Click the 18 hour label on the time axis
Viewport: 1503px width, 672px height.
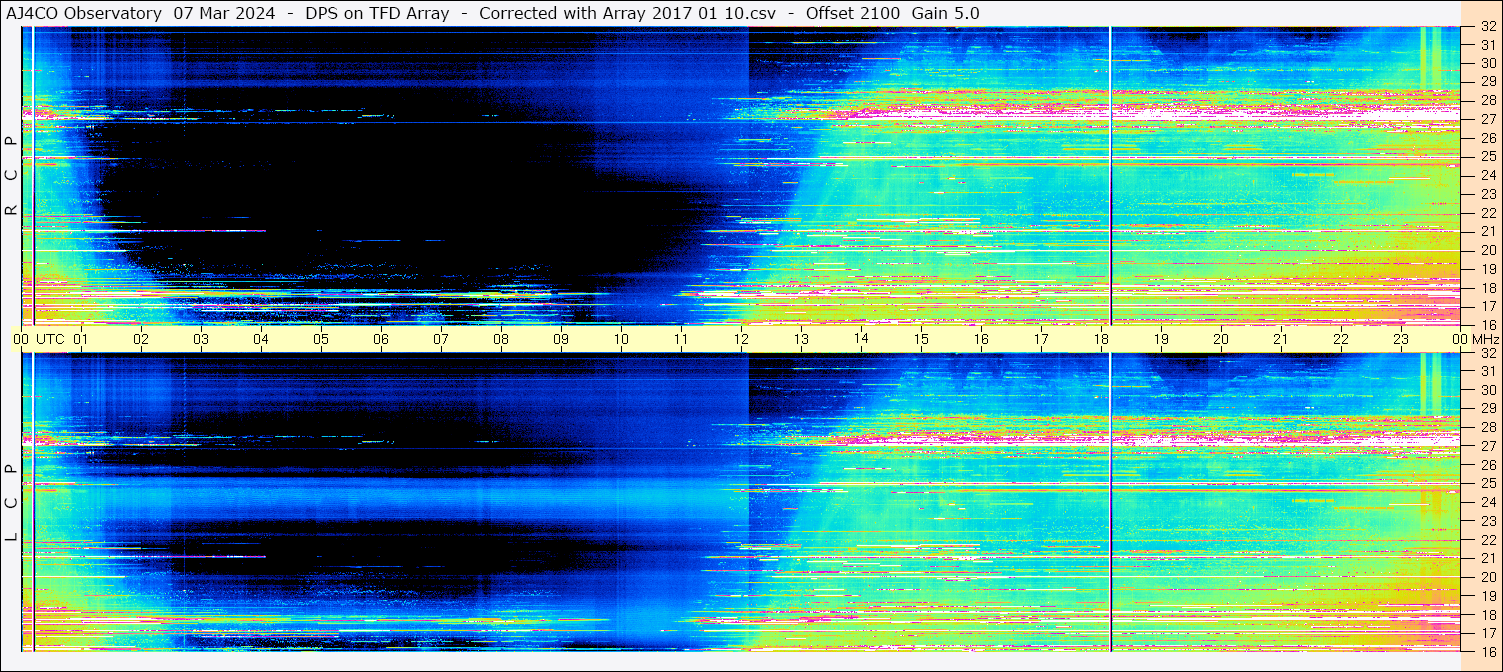pos(1101,339)
